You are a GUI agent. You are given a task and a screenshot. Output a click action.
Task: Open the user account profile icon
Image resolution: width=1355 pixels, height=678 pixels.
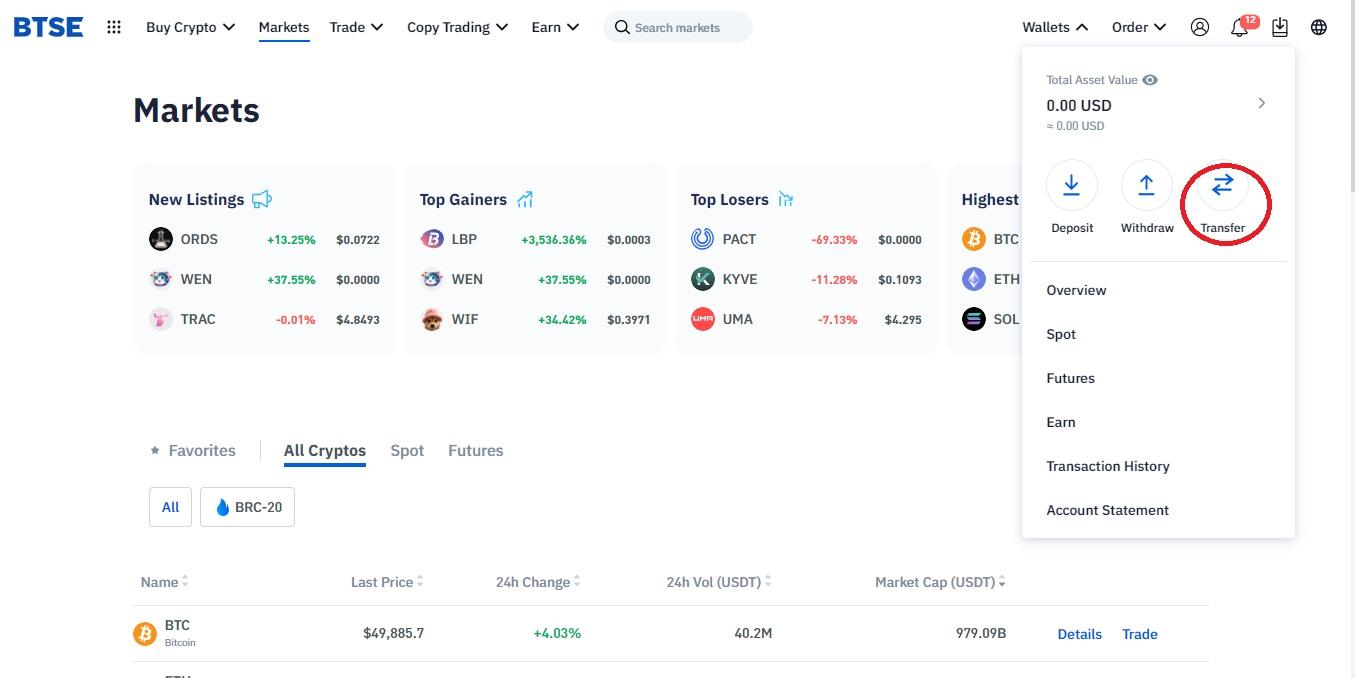pos(1200,27)
